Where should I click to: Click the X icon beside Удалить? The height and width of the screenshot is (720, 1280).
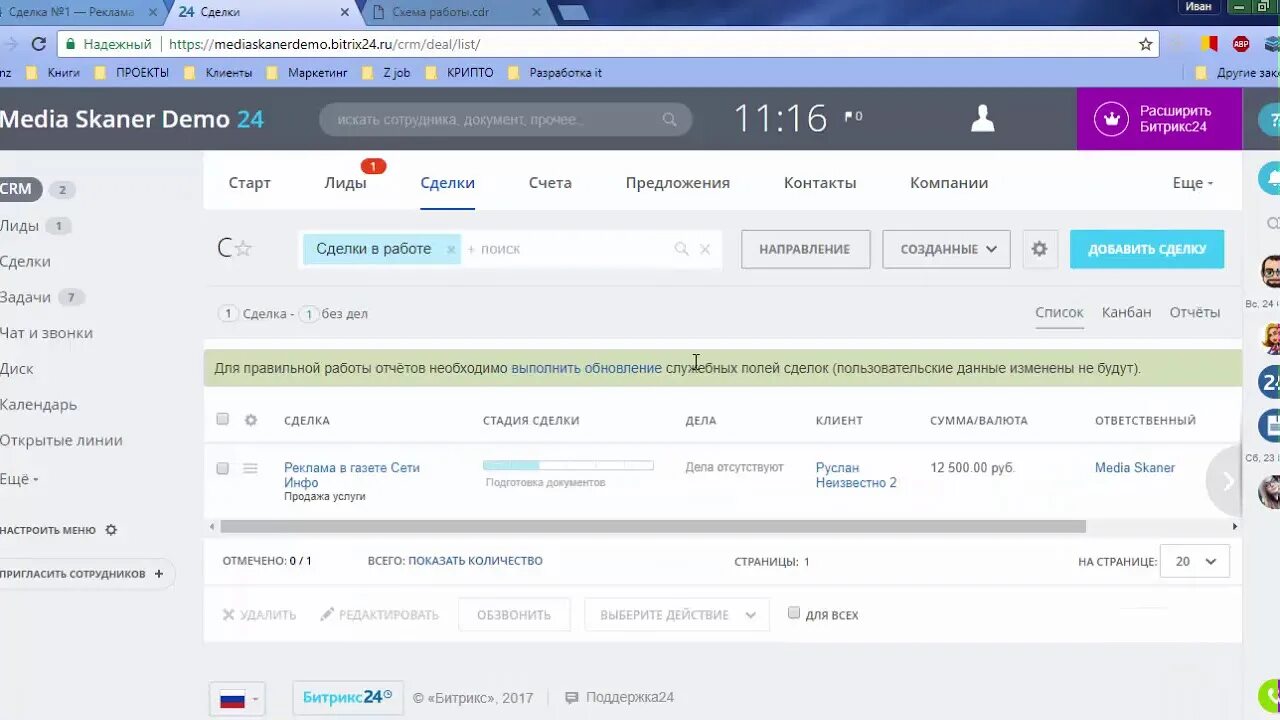pos(229,615)
